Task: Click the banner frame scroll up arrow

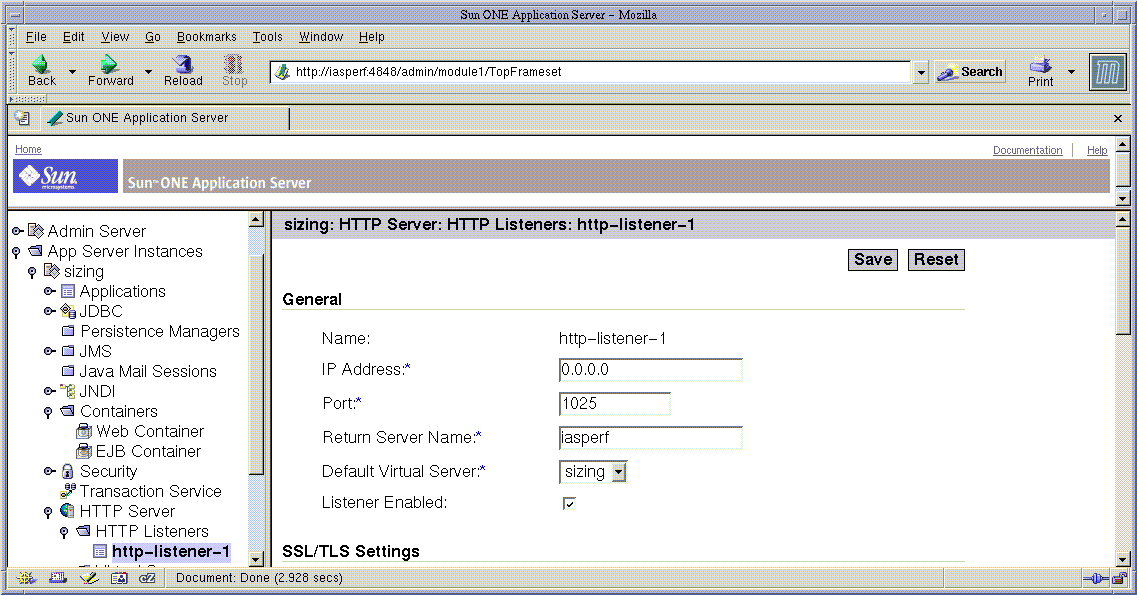Action: (x=1122, y=144)
